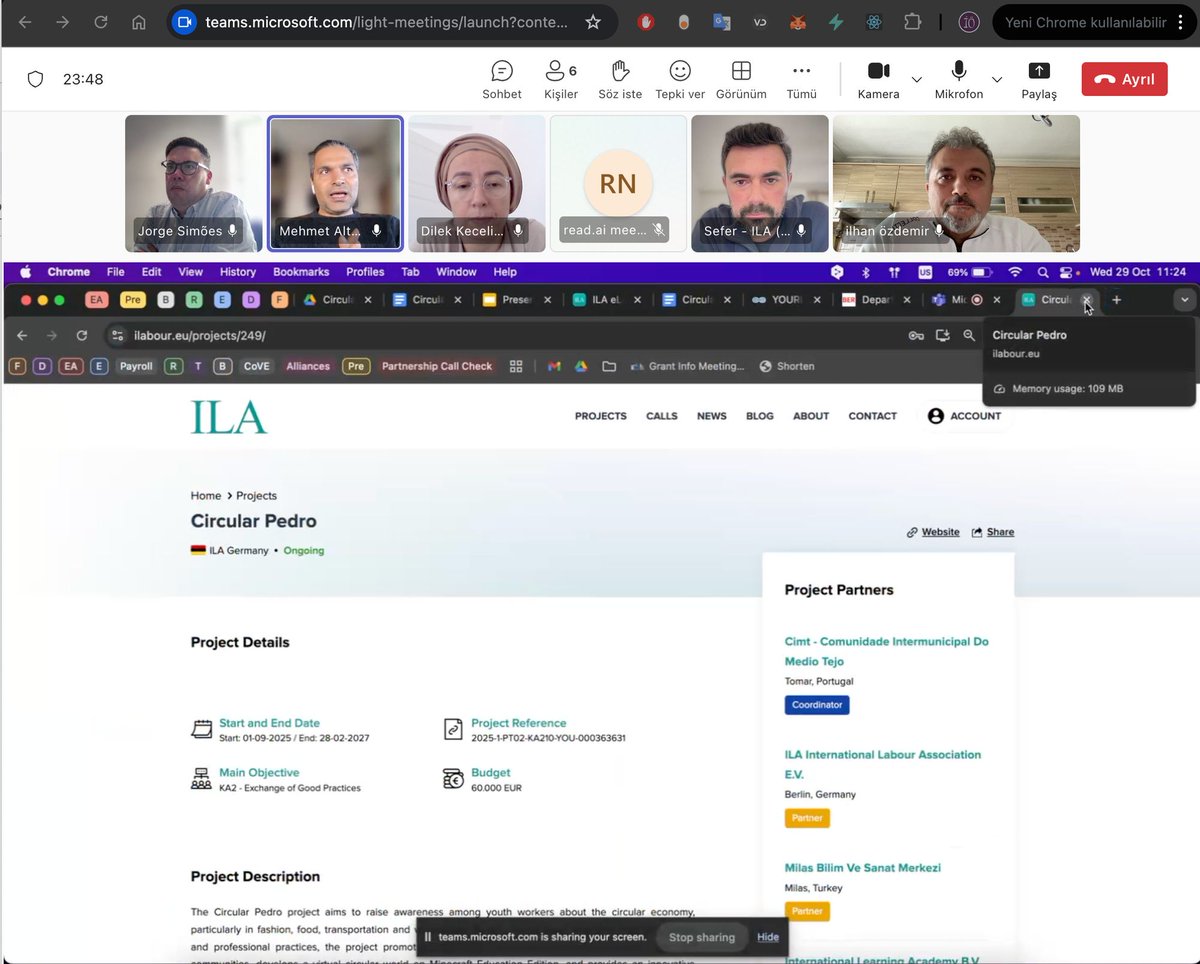This screenshot has height=964, width=1200.
Task: Reload the Teams page
Action: click(x=101, y=22)
